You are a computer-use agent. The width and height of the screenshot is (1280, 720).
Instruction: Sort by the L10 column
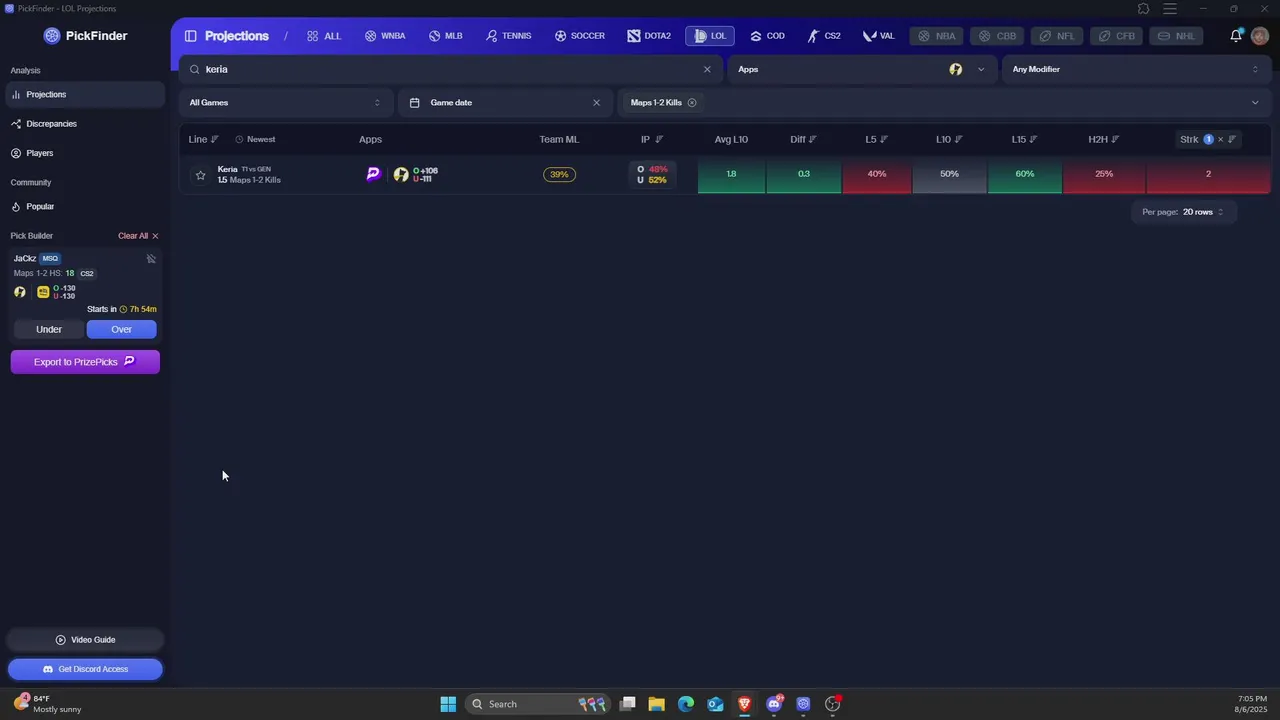point(949,139)
